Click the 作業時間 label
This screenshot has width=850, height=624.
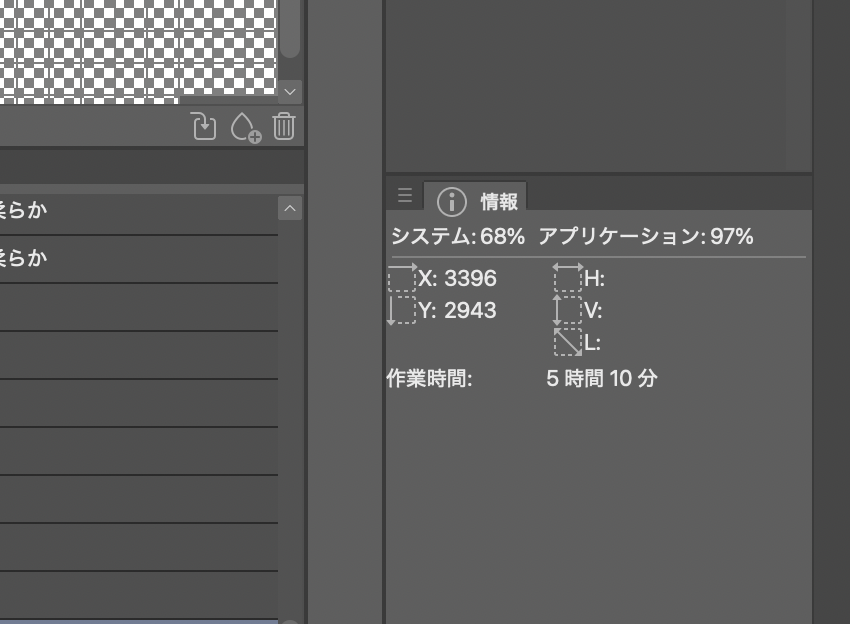click(429, 379)
